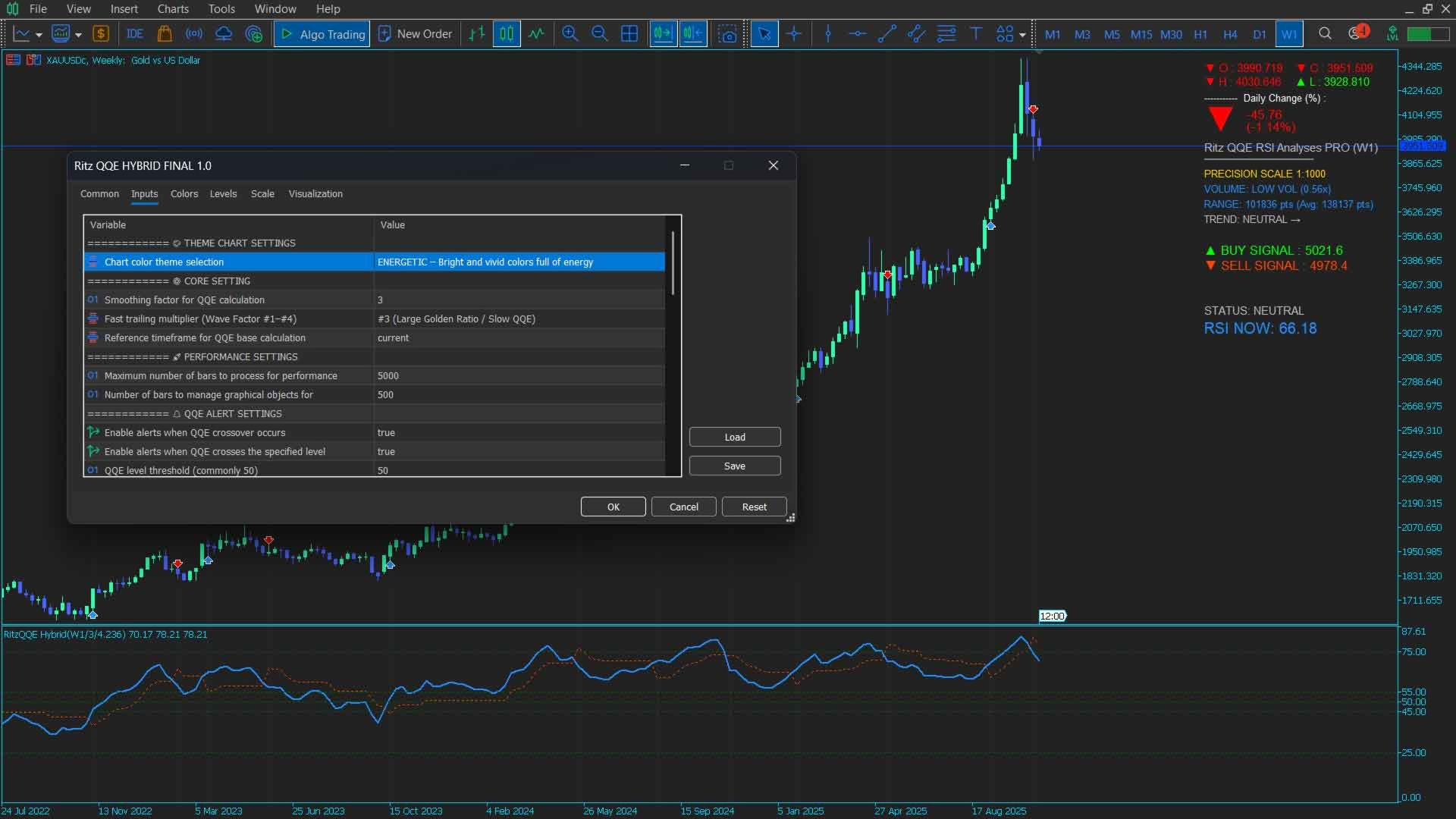Select the text label tool
Image resolution: width=1456 pixels, height=819 pixels.
tap(976, 34)
